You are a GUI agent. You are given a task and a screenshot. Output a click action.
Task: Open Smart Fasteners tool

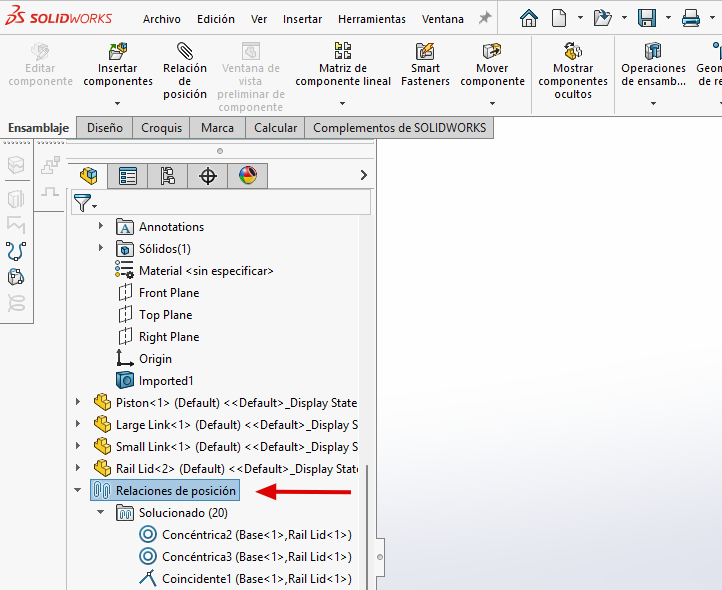pos(425,51)
